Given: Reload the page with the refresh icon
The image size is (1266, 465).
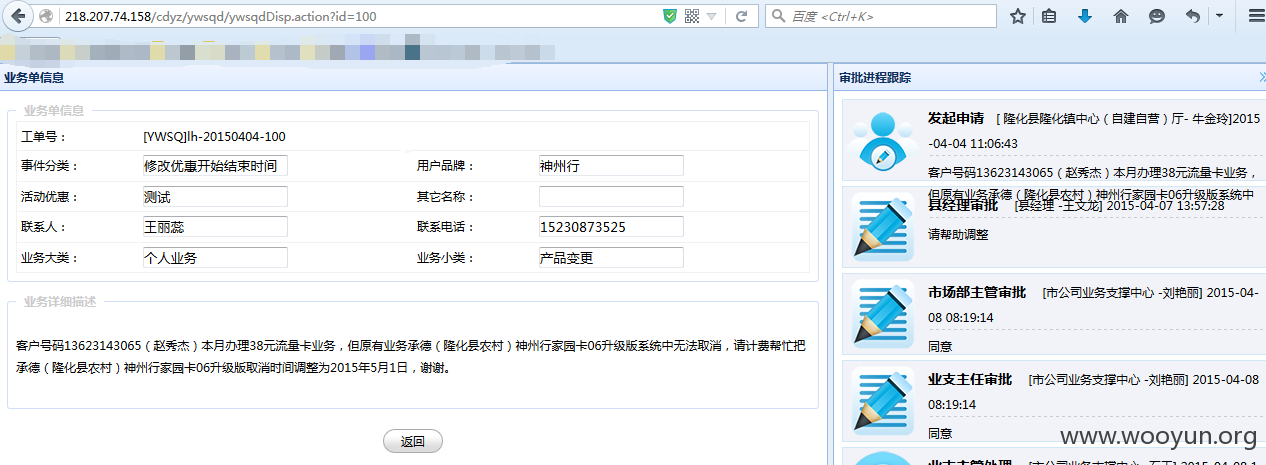Looking at the screenshot, I should 742,16.
